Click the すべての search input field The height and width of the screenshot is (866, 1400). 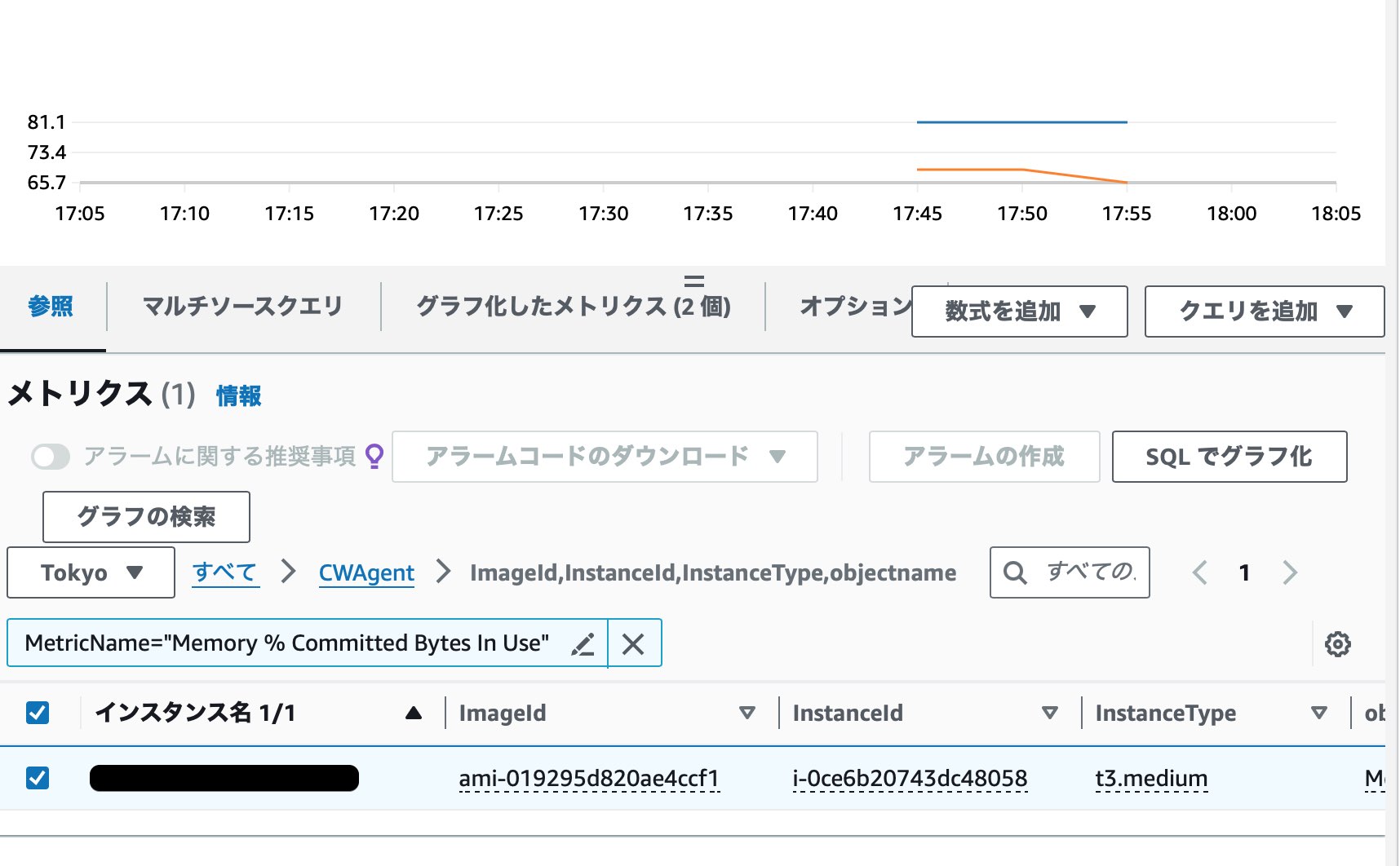[x=1091, y=572]
